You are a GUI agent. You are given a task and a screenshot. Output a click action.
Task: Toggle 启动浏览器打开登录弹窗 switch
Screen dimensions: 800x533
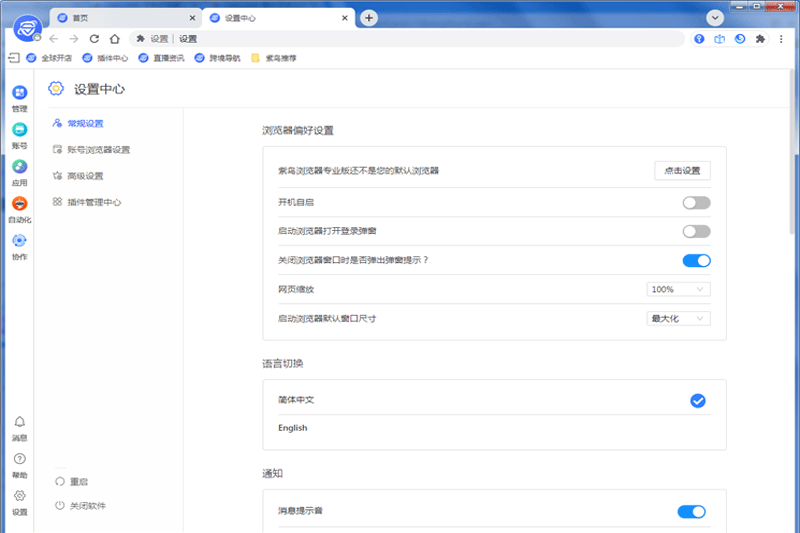pos(696,232)
